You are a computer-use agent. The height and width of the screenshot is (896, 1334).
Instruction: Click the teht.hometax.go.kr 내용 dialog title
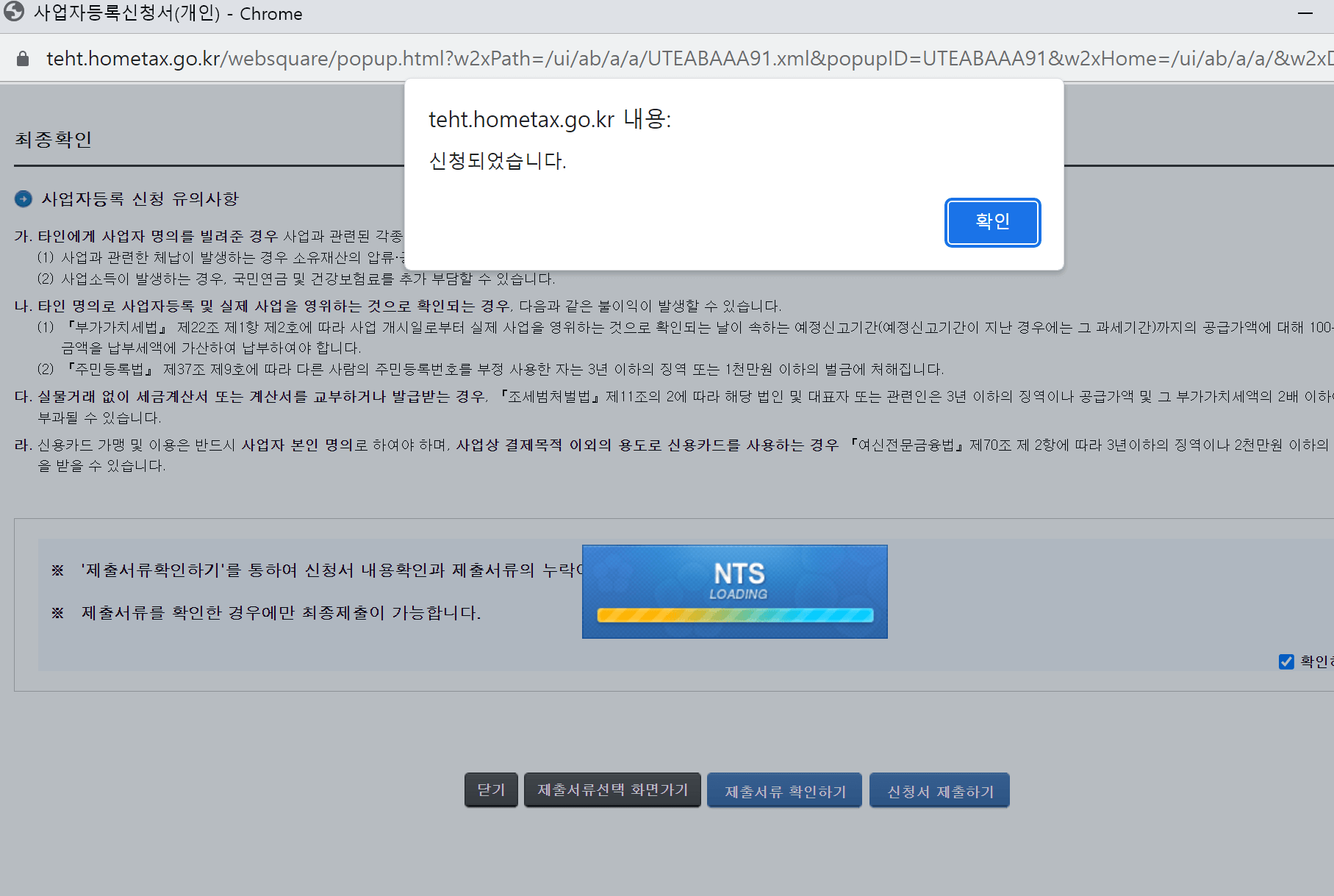tap(550, 119)
